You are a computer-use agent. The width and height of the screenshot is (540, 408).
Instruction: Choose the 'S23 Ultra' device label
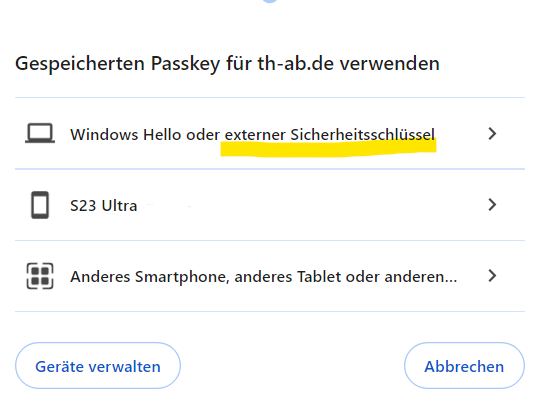(104, 206)
